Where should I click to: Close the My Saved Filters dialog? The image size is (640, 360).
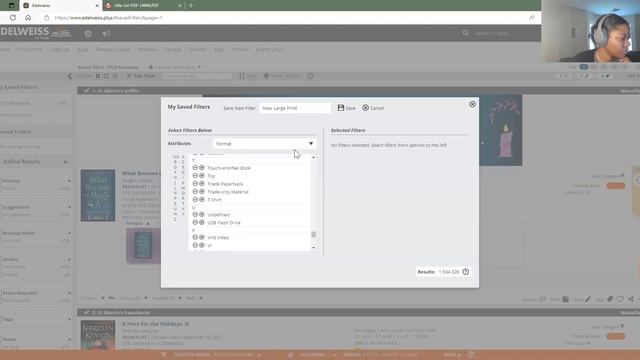click(x=472, y=104)
